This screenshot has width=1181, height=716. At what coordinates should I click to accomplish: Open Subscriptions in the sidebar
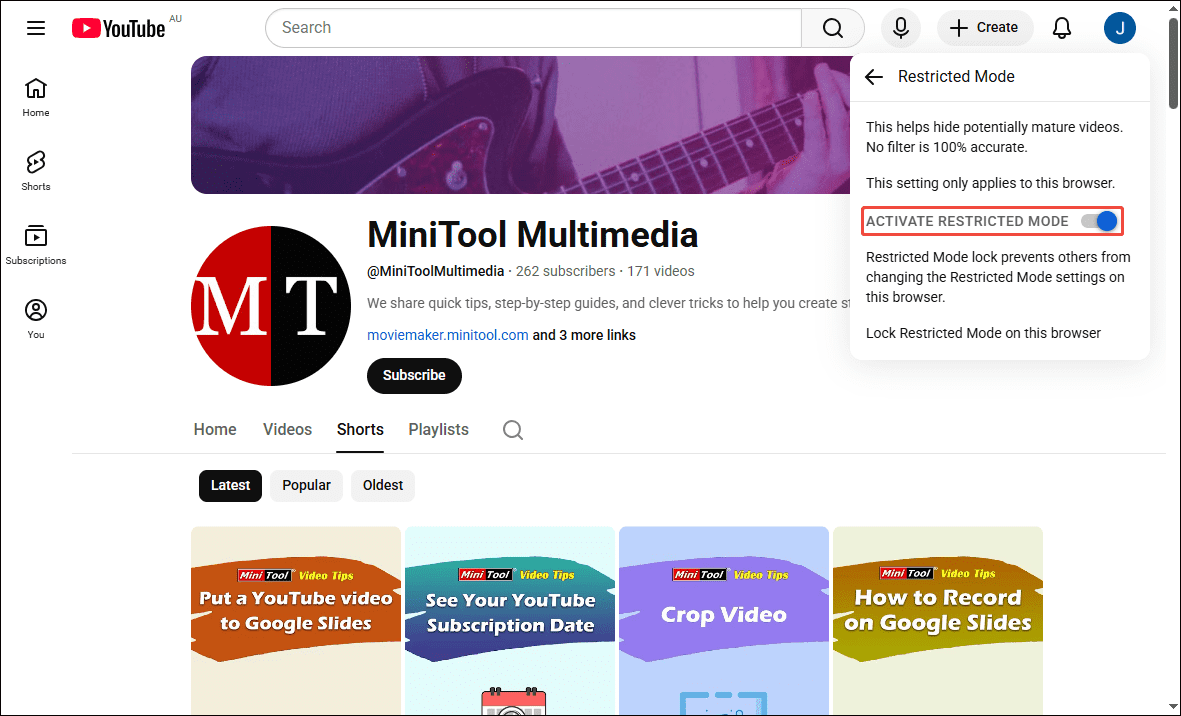tap(35, 245)
